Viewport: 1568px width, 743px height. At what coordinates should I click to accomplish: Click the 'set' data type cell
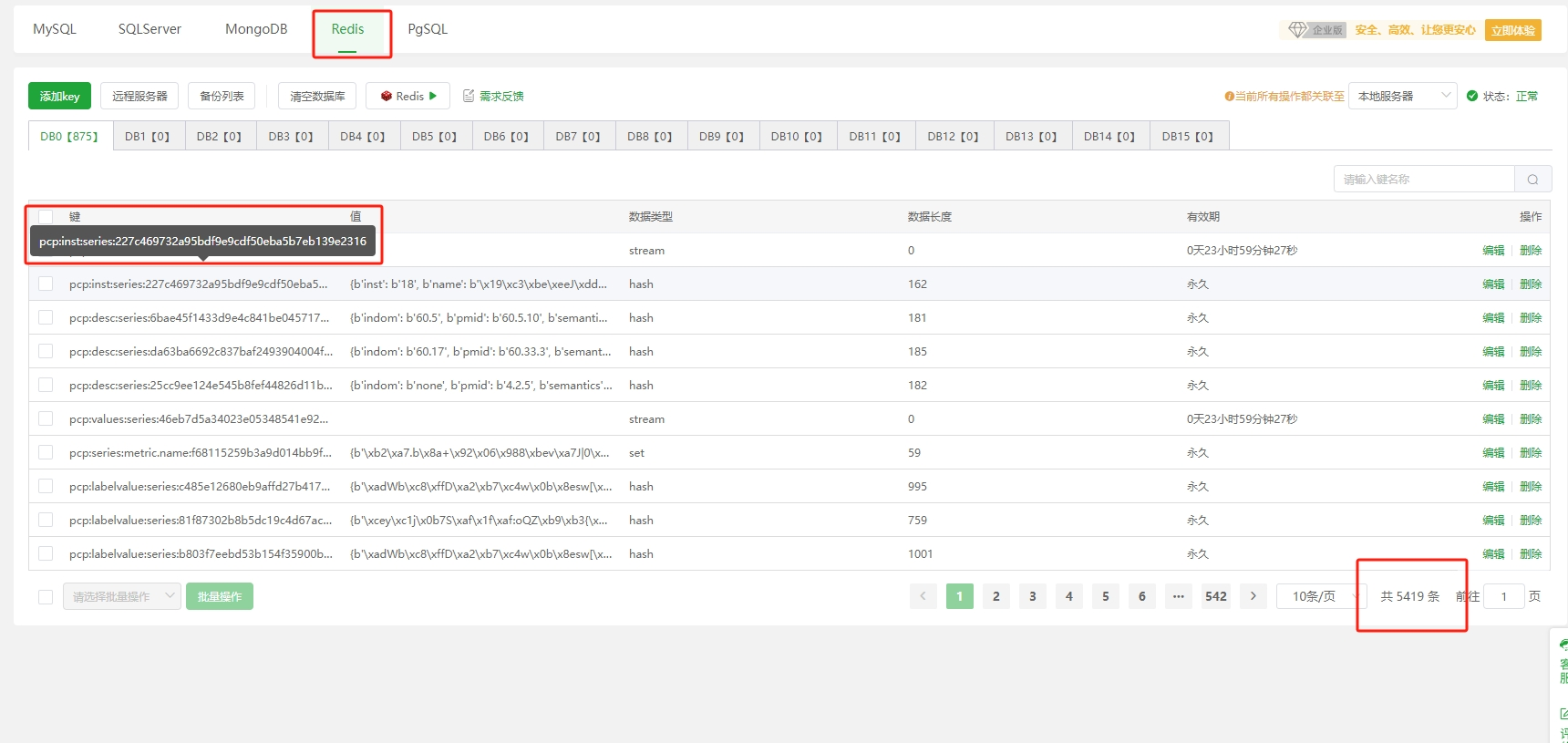[x=636, y=452]
